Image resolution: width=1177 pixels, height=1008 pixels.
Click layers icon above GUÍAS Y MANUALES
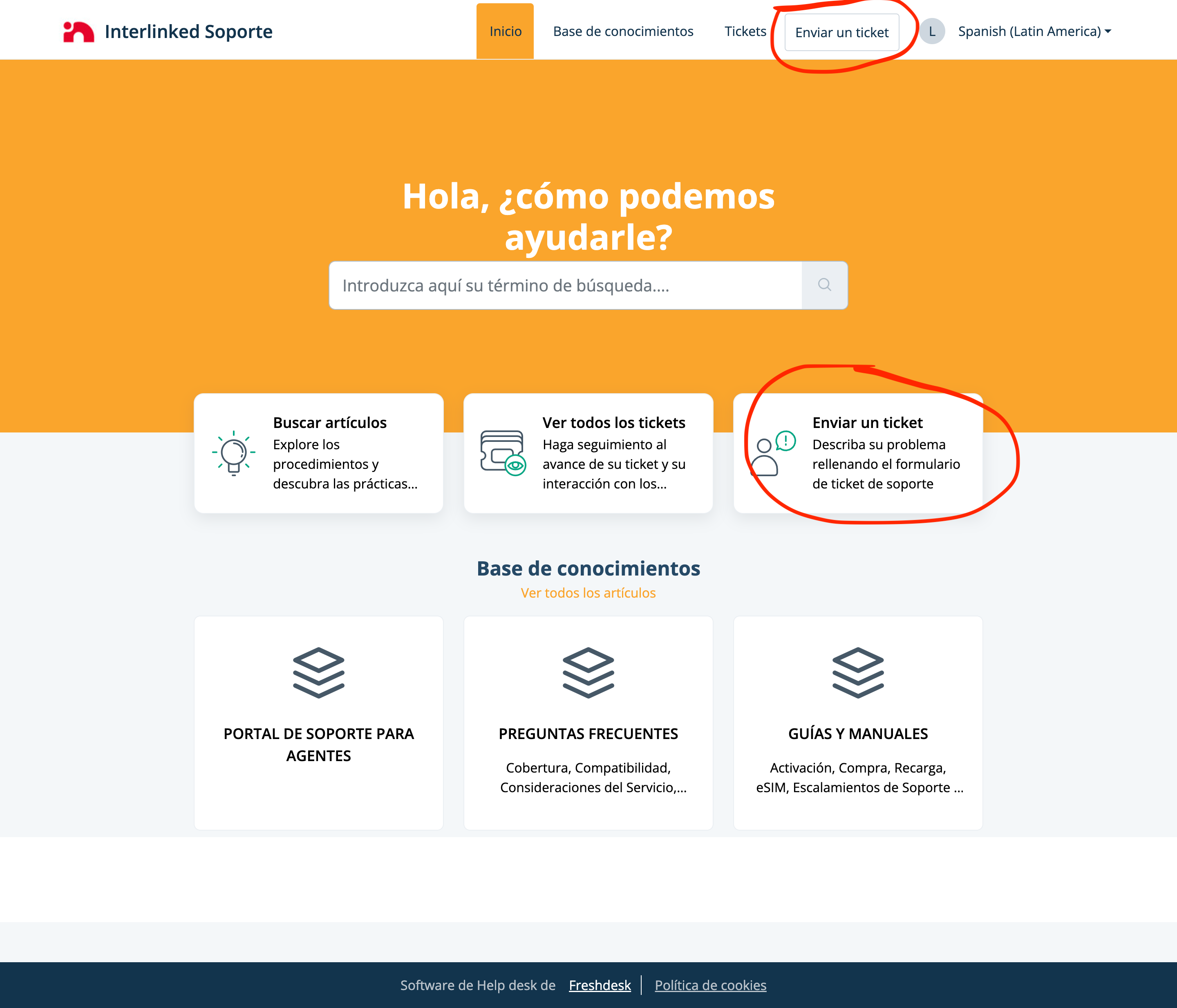pos(858,673)
